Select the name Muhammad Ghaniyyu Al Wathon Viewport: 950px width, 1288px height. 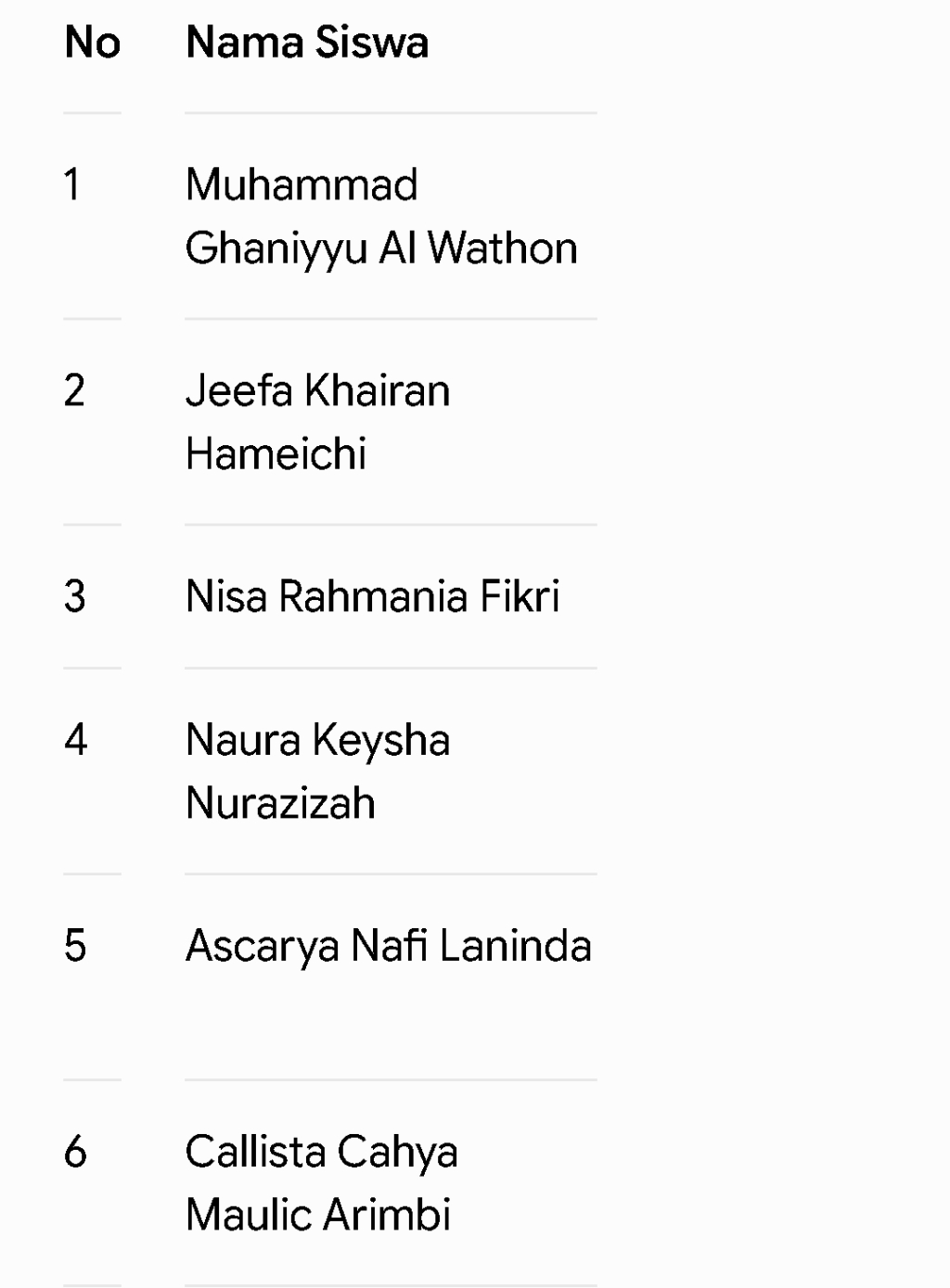pos(381,217)
